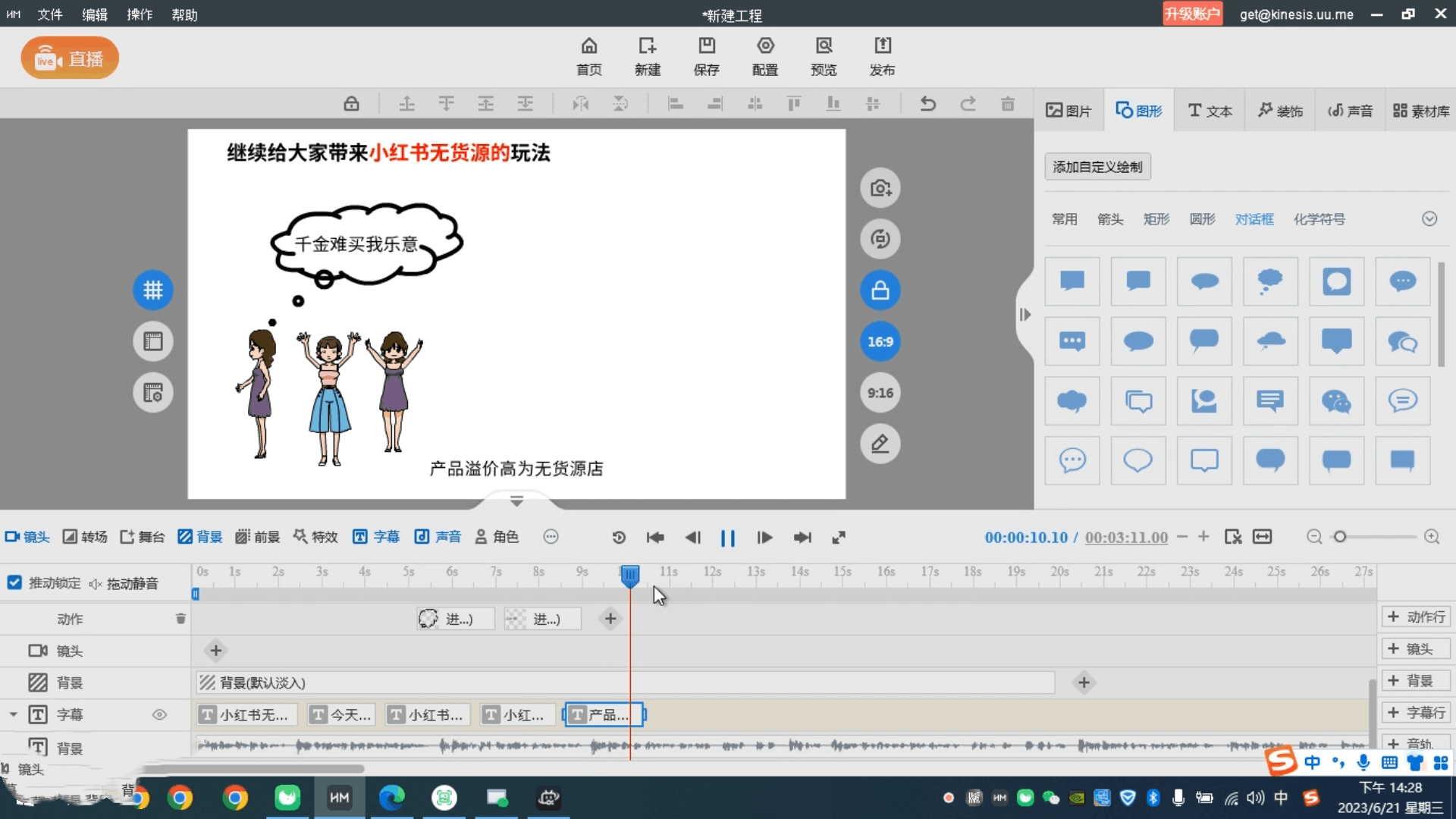Screen dimensions: 1456x819
Task: Switch to the 文本 tab
Action: (1210, 111)
